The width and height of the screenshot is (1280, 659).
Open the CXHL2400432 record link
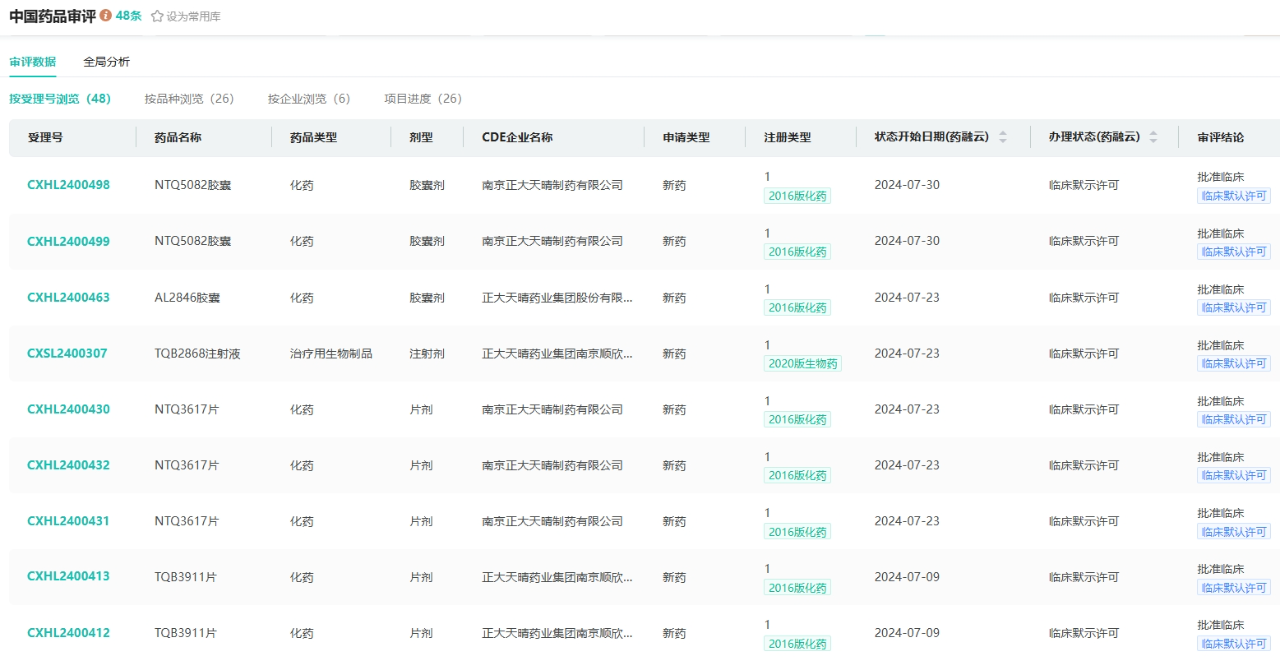click(68, 465)
